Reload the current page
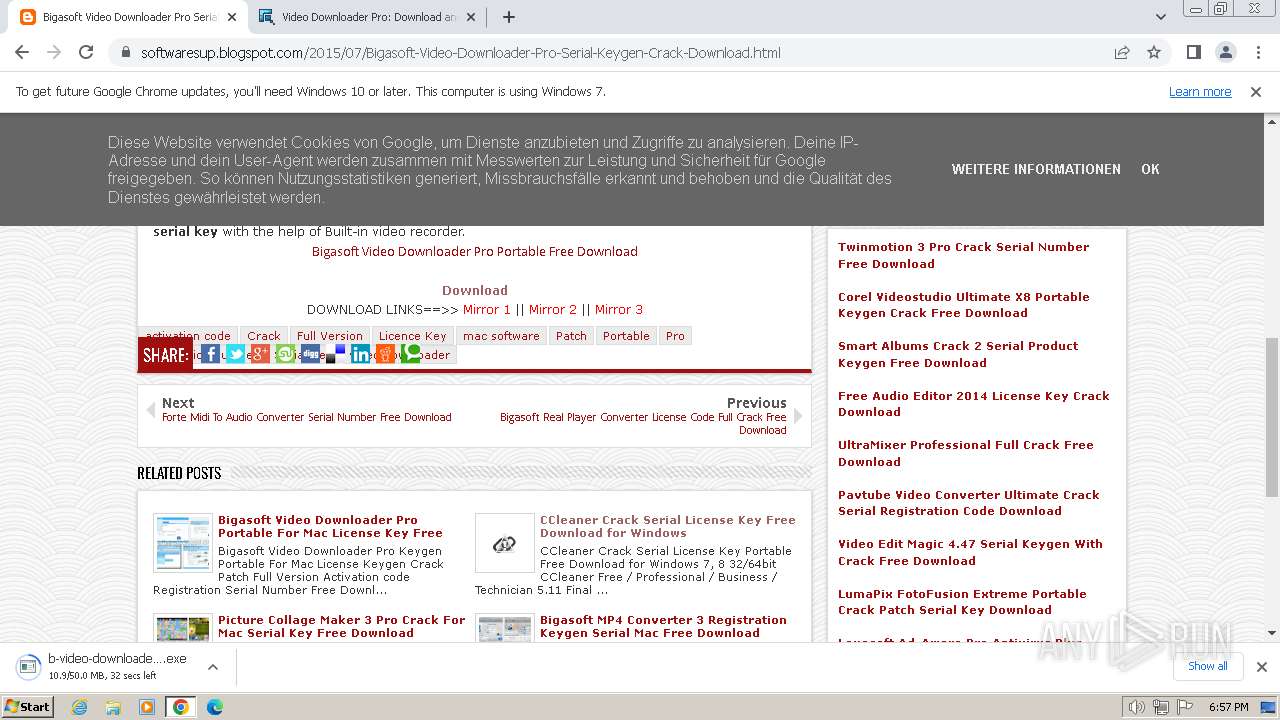The height and width of the screenshot is (720, 1280). tap(86, 52)
